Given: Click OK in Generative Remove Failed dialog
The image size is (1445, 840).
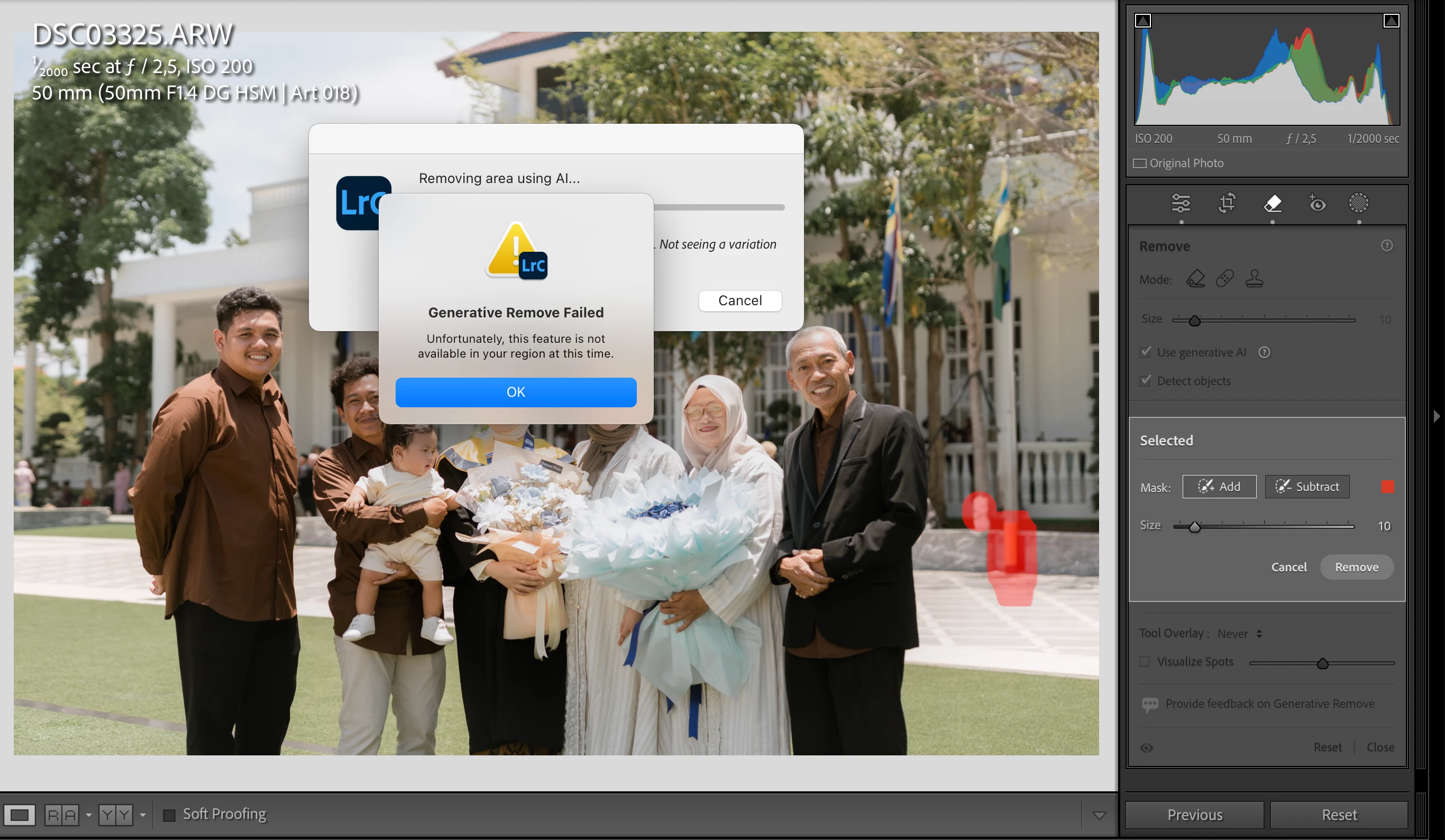Looking at the screenshot, I should [516, 392].
